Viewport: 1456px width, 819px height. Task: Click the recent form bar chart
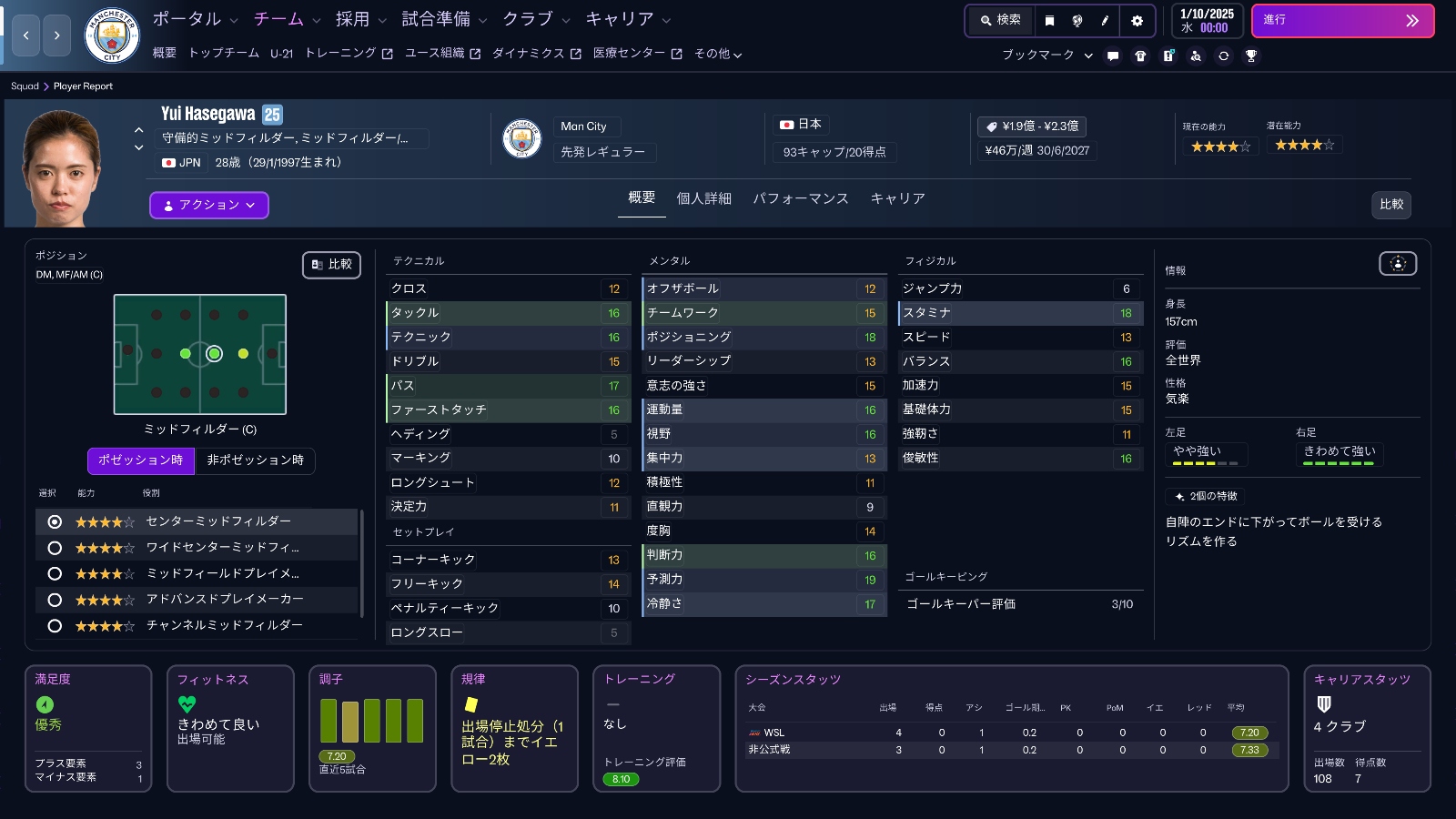click(x=371, y=719)
